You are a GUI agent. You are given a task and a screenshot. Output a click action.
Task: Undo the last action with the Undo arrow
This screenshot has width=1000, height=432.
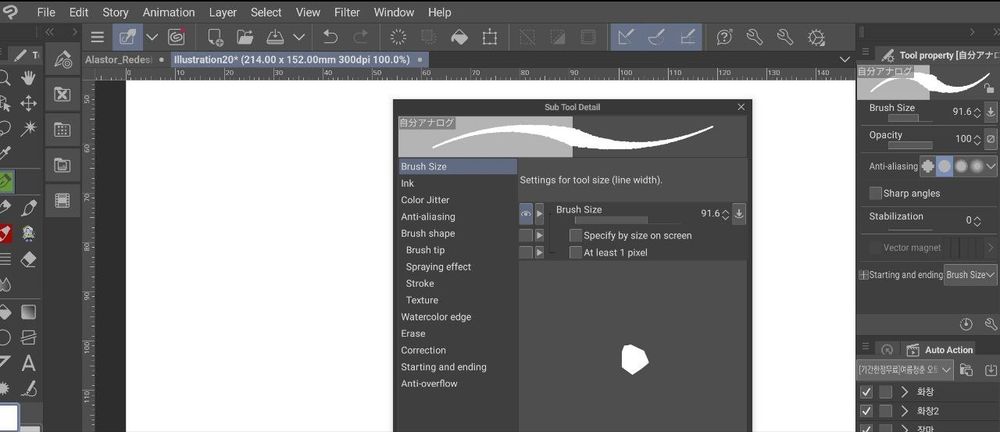pos(330,37)
